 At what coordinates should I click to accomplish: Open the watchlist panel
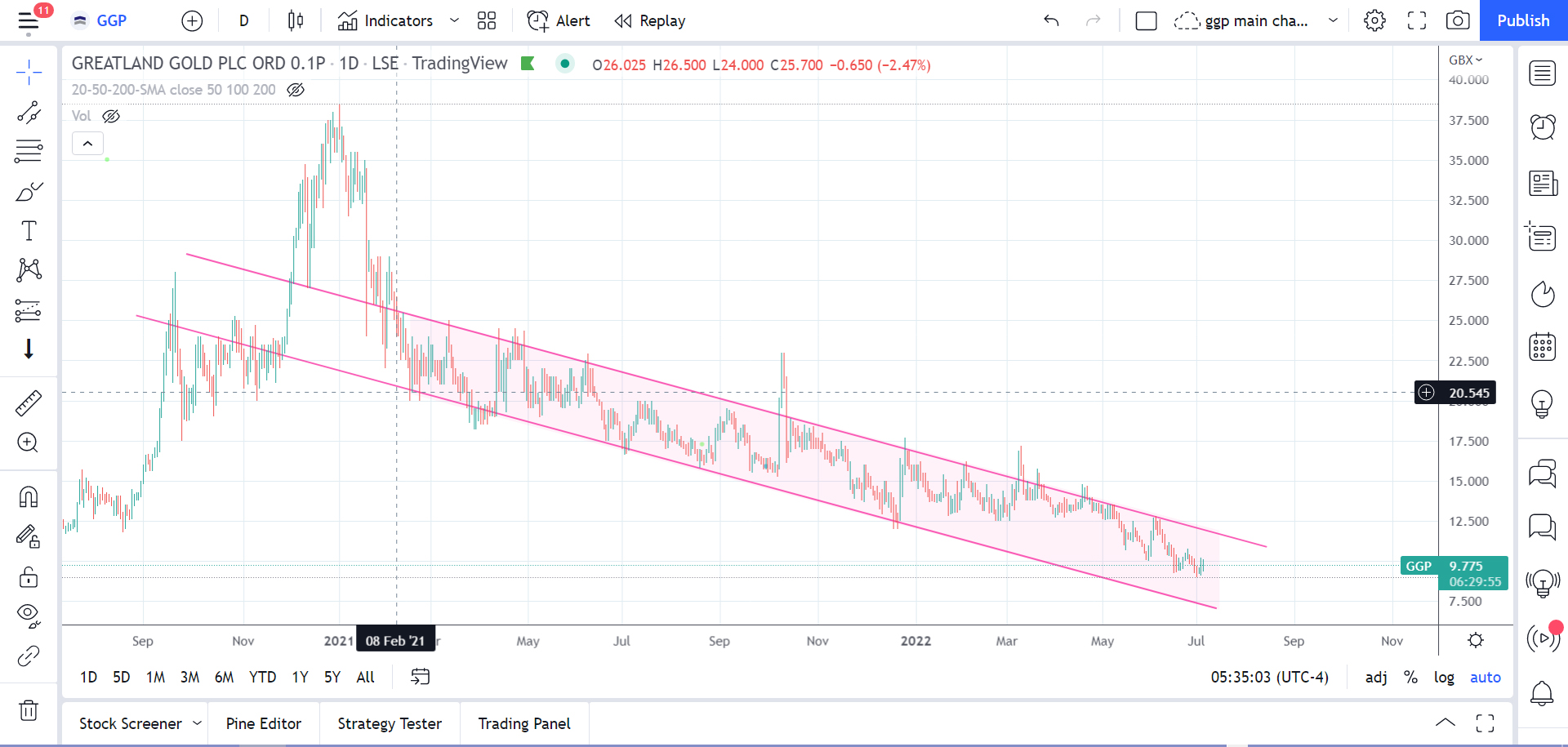(x=1542, y=73)
